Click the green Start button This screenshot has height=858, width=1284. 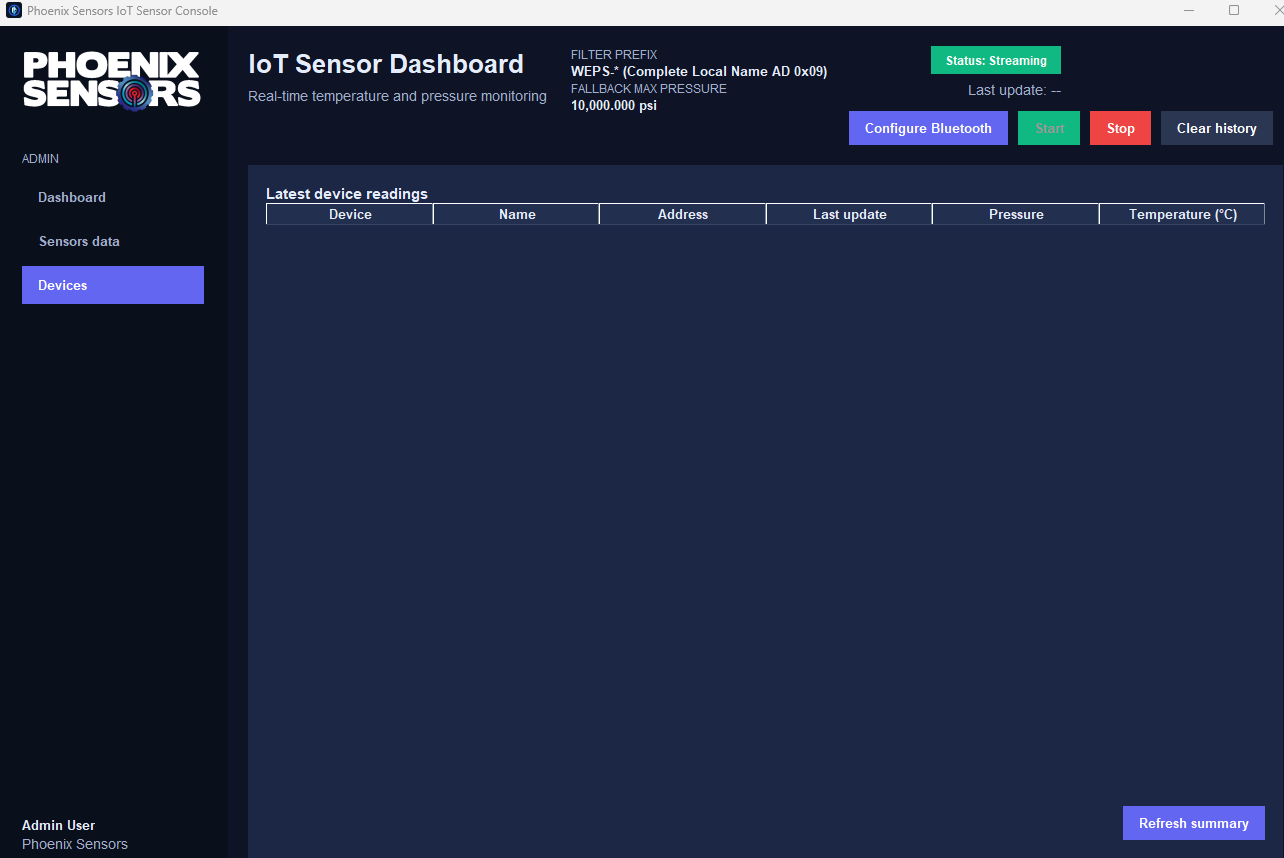1049,128
